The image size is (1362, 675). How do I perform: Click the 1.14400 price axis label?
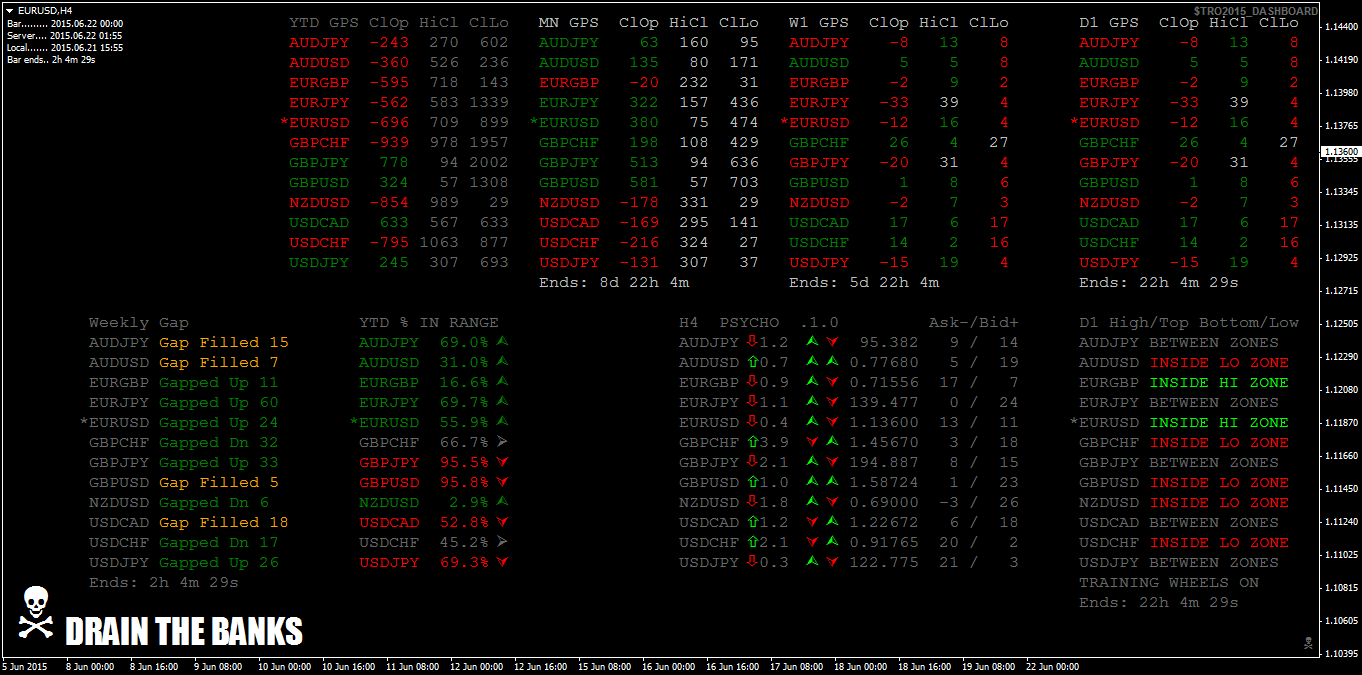tap(1341, 27)
